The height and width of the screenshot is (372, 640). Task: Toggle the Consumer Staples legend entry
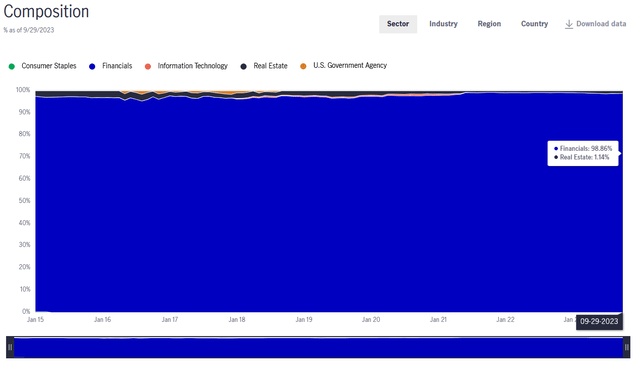[x=42, y=66]
